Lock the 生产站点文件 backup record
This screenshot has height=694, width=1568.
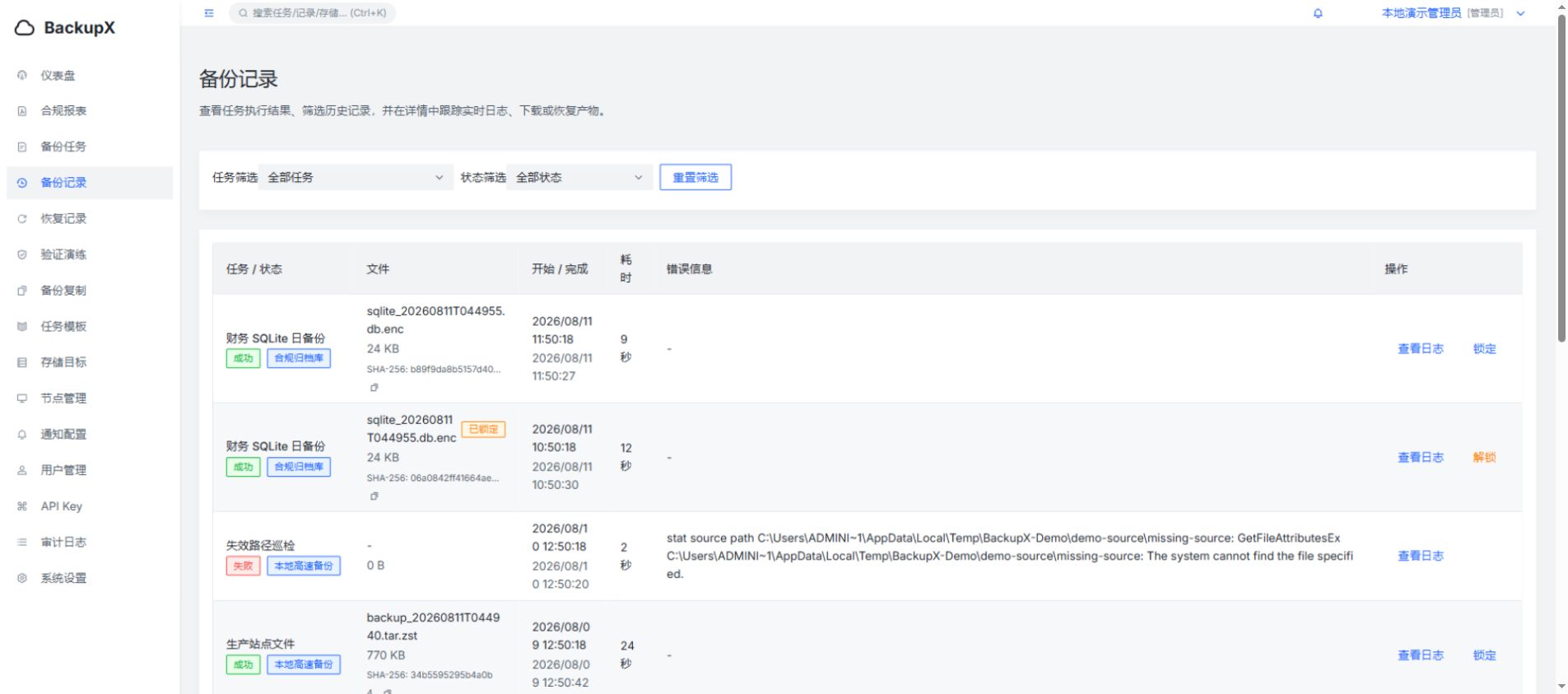[1485, 656]
